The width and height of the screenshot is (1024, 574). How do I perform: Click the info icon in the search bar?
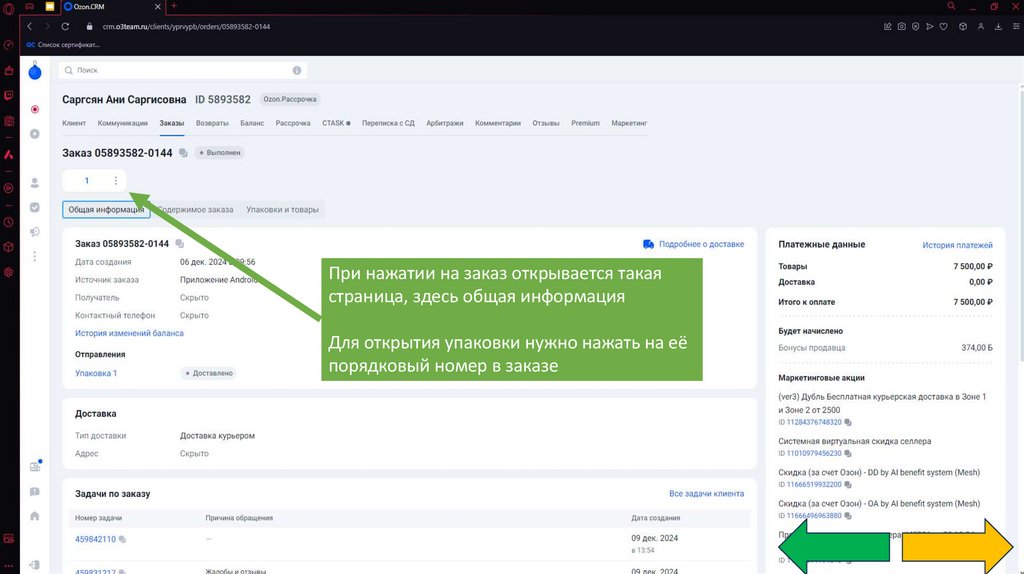(x=296, y=70)
